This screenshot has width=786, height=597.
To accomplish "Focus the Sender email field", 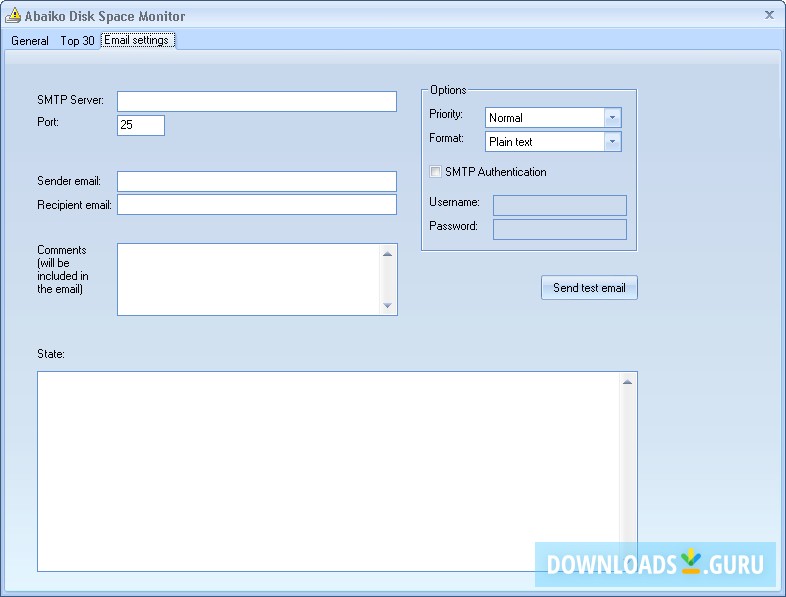I will click(257, 181).
